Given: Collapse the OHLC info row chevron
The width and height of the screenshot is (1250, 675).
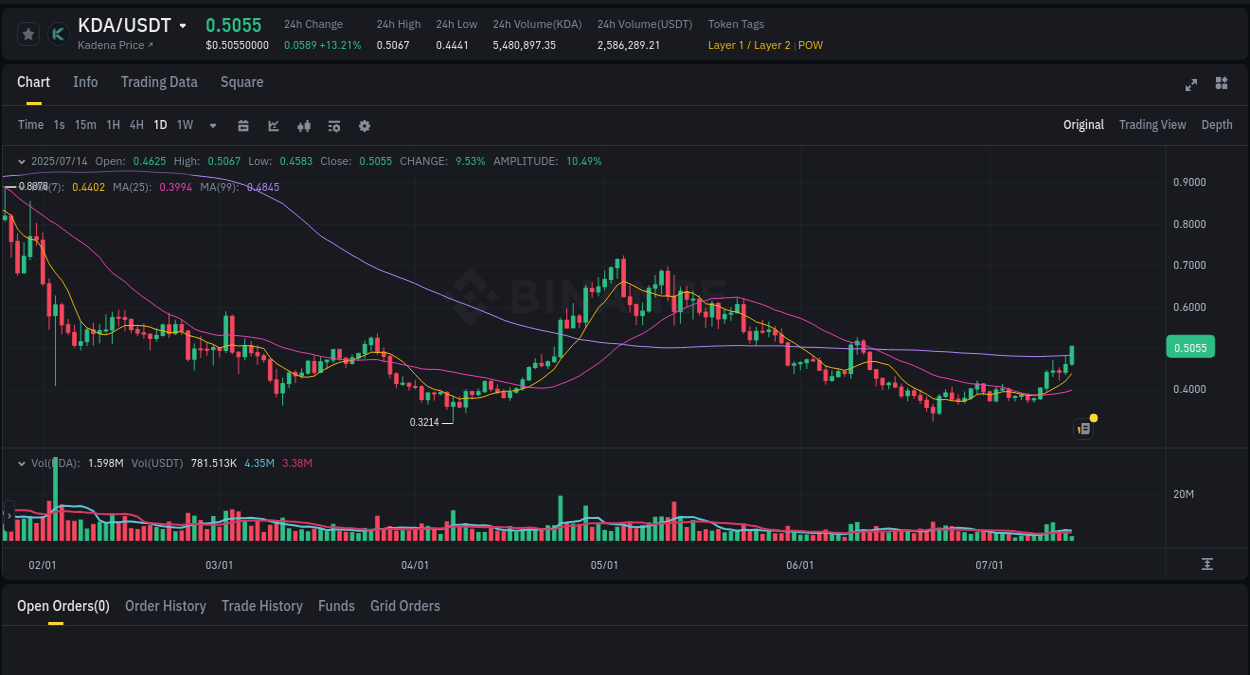Looking at the screenshot, I should 21,161.
